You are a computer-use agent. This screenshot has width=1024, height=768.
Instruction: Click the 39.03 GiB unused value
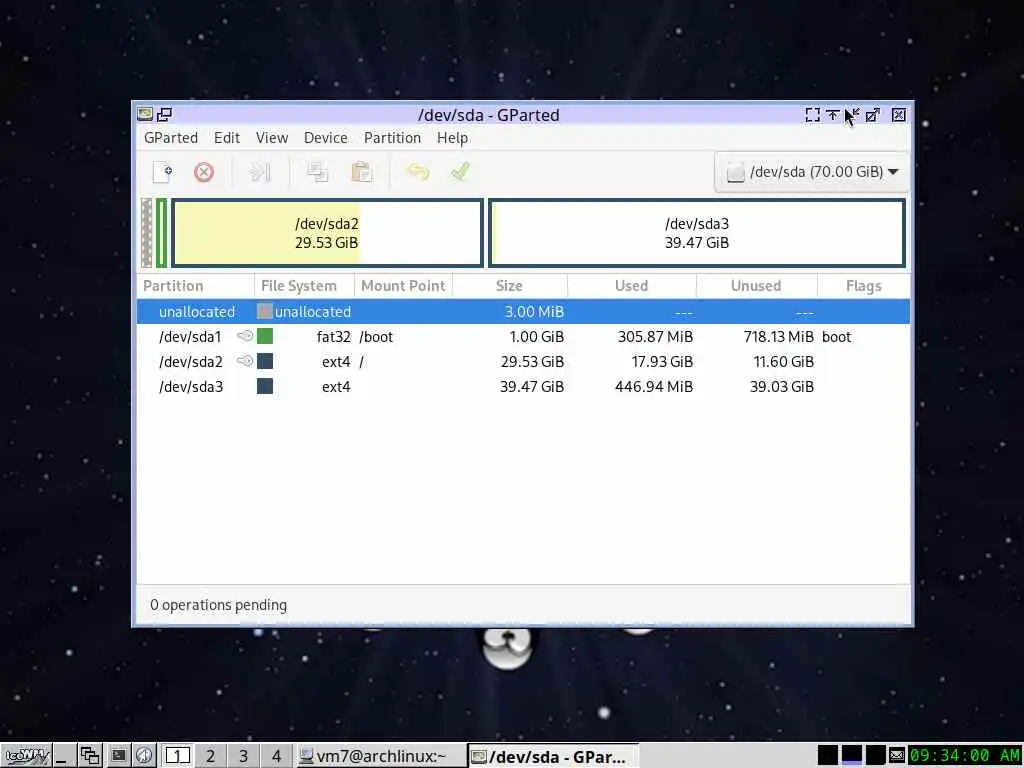782,387
